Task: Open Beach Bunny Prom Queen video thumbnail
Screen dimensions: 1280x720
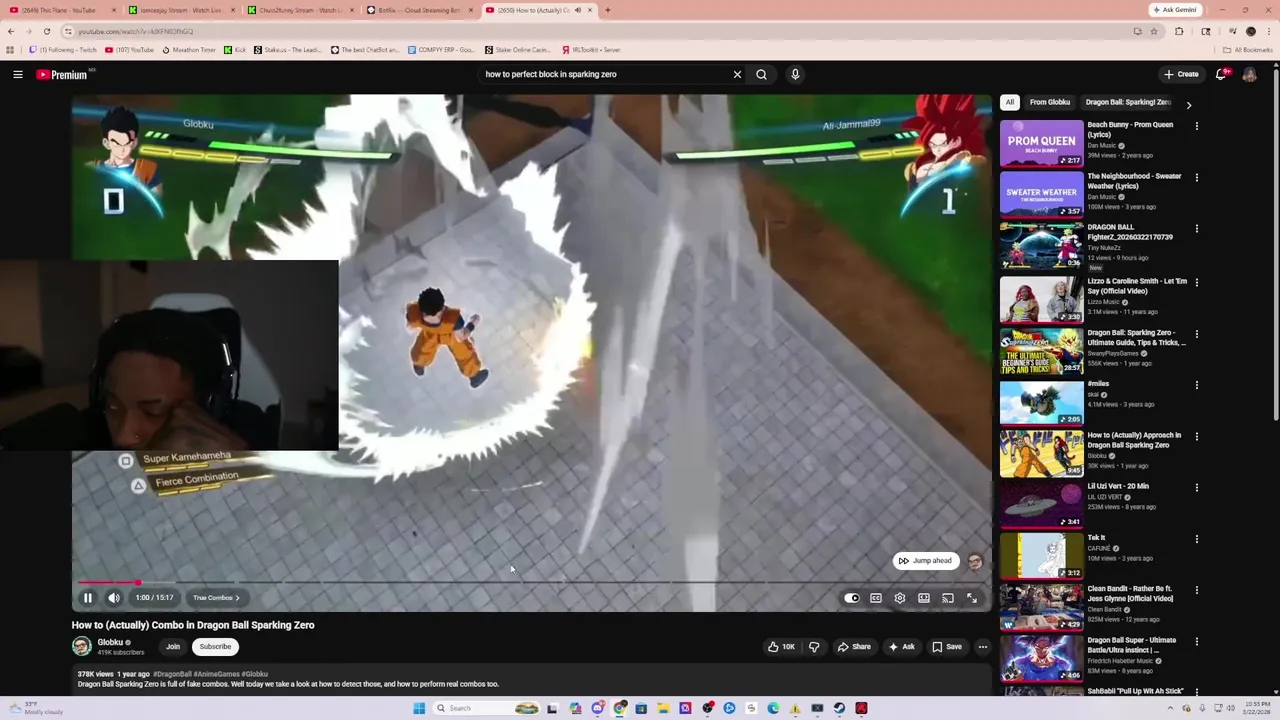Action: tap(1041, 143)
